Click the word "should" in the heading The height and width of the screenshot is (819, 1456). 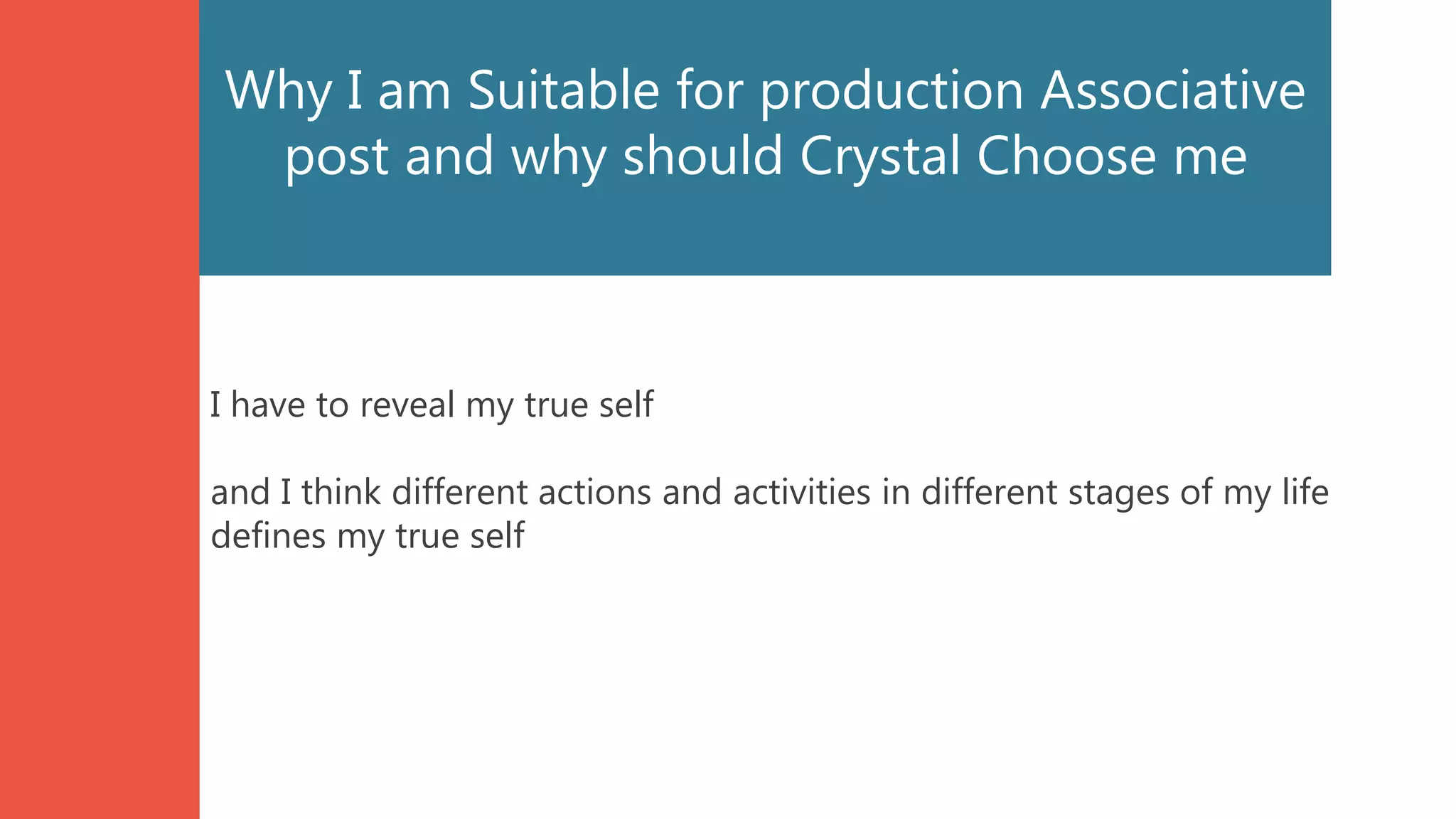point(702,156)
